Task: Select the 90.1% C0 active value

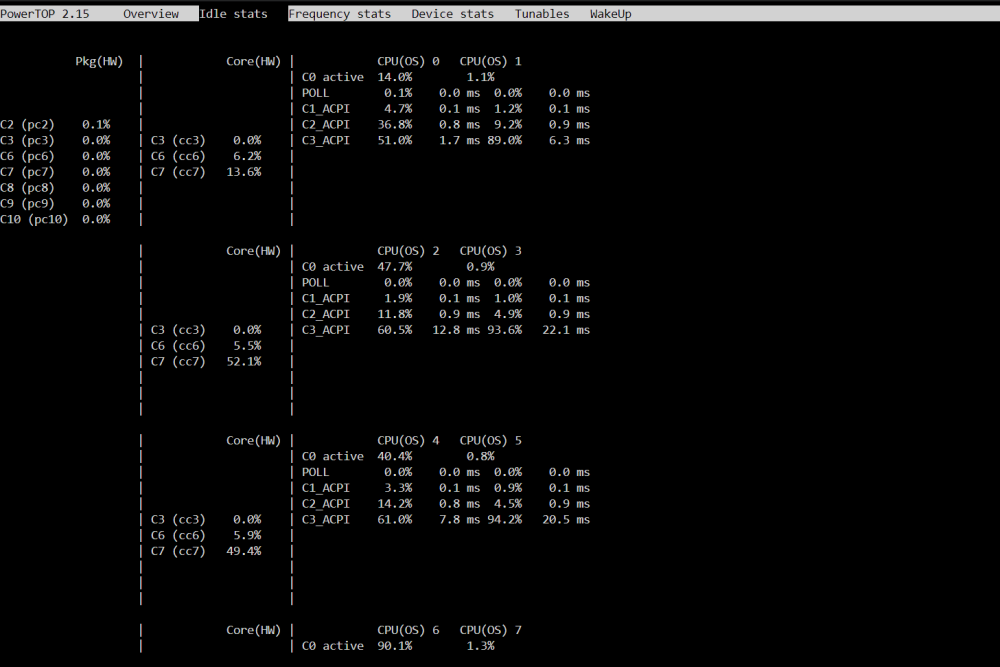Action: 395,646
